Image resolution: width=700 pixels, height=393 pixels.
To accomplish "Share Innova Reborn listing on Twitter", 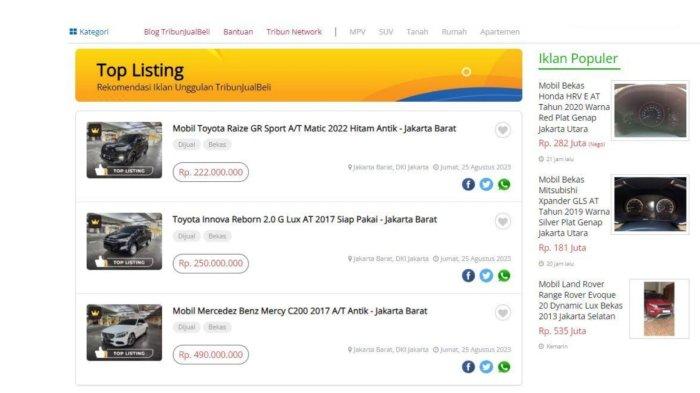I will coord(486,276).
